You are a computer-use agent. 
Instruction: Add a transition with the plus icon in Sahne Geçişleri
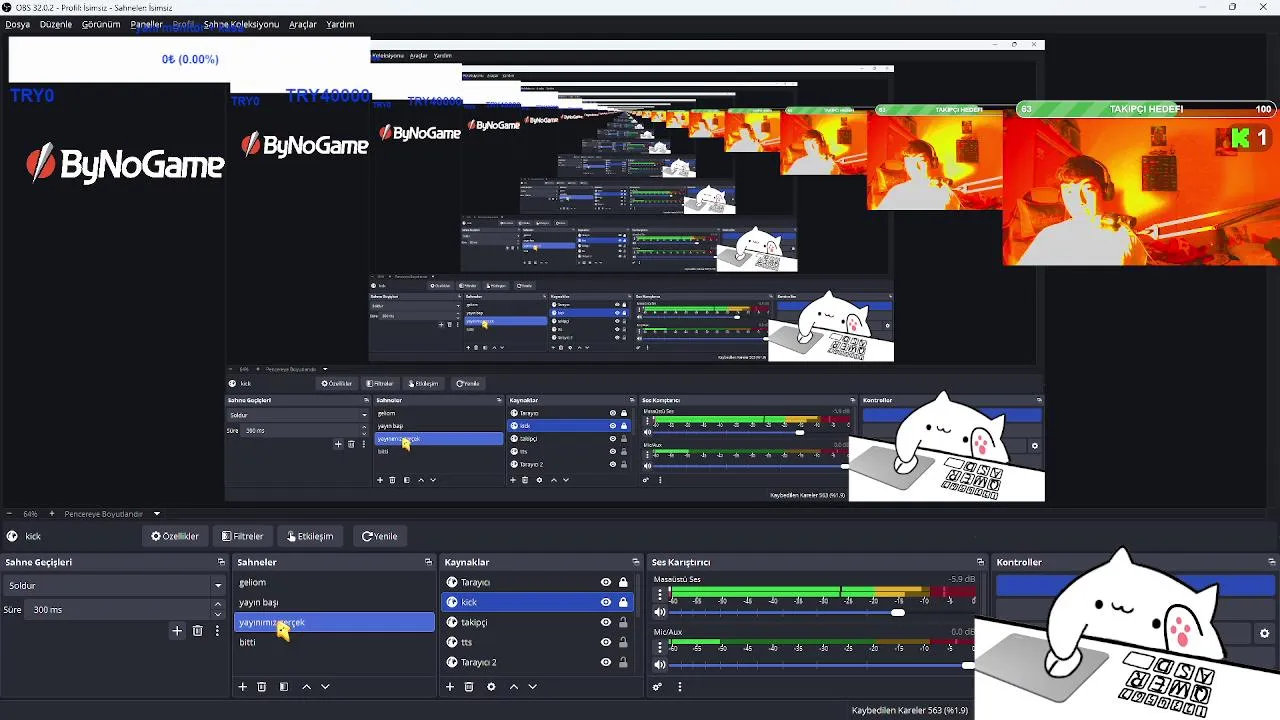point(177,631)
